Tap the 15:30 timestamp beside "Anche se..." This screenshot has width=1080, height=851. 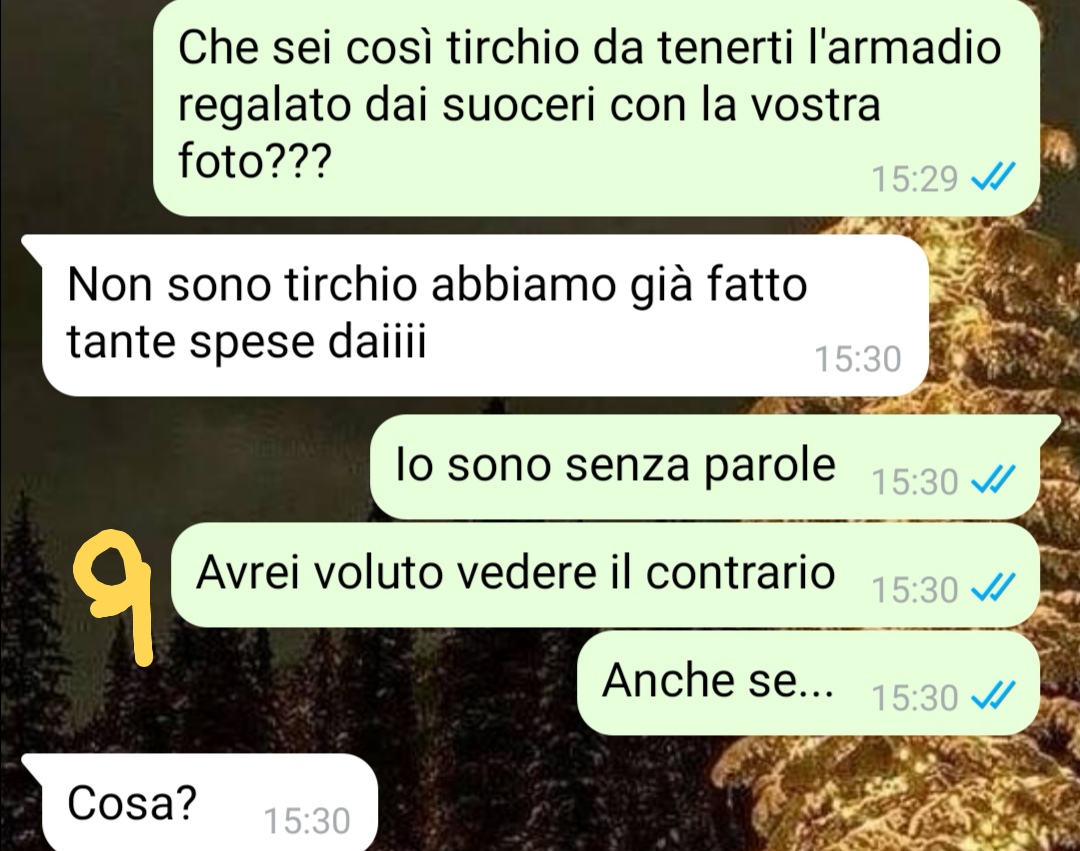[915, 697]
